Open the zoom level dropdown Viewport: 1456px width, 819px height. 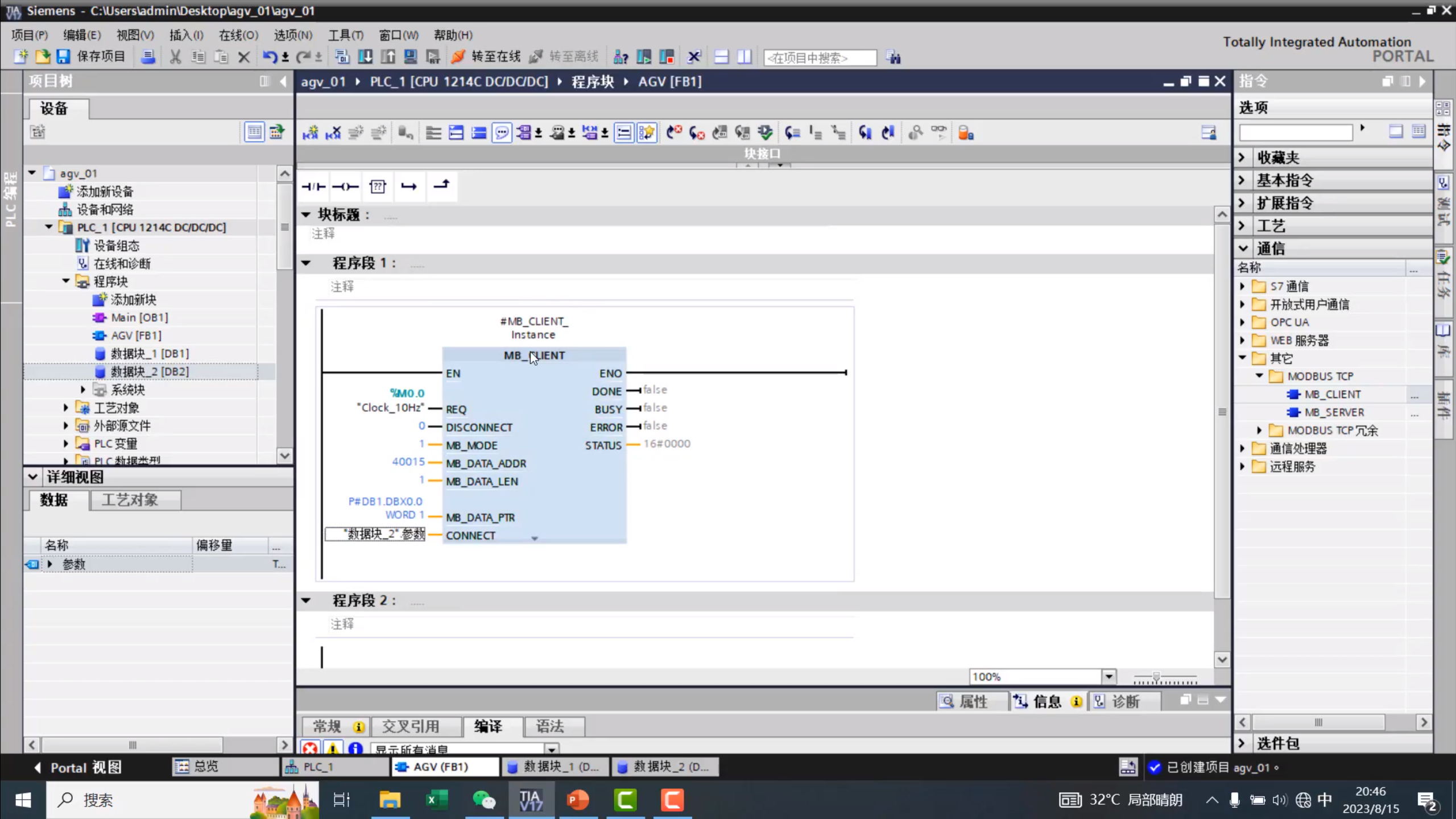[1108, 677]
